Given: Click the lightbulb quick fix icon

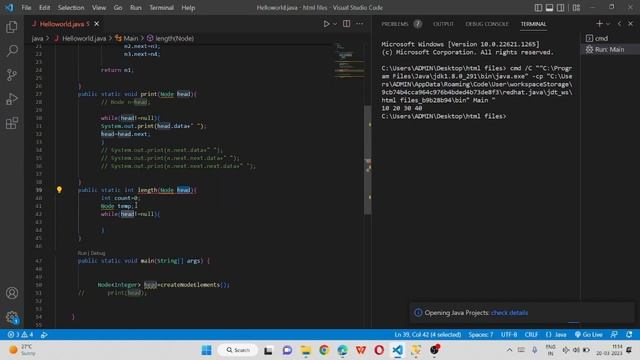Looking at the screenshot, I should (59, 190).
